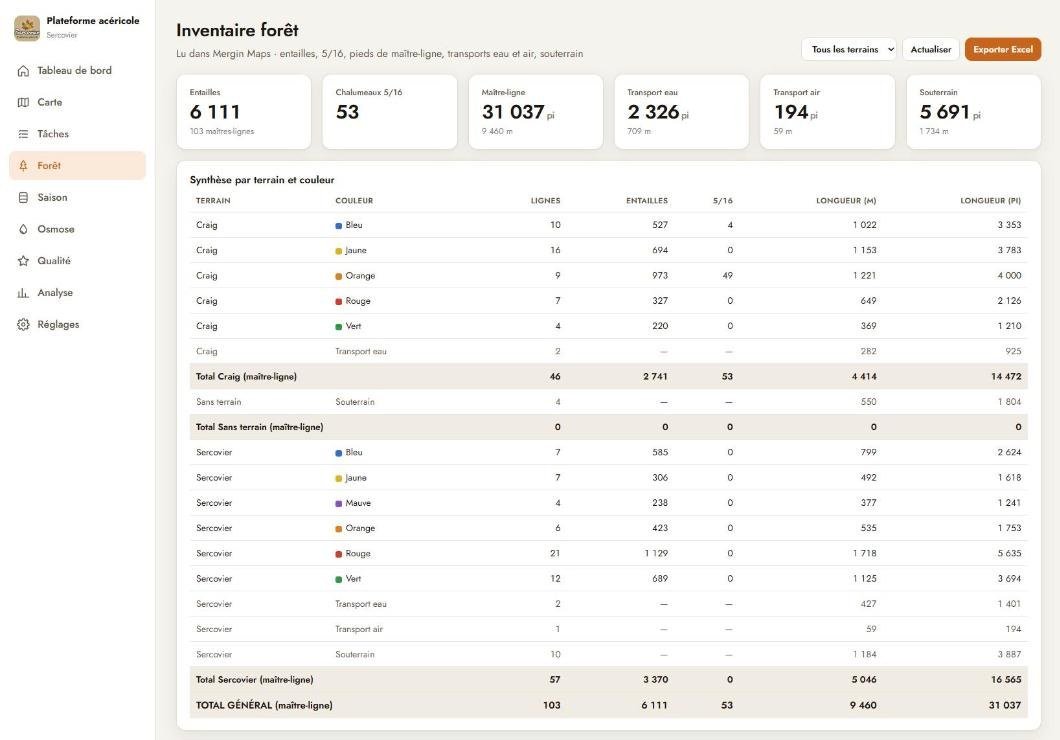Click the Orange label in the Craig row
Viewport: 1060px width, 740px height.
tap(360, 276)
